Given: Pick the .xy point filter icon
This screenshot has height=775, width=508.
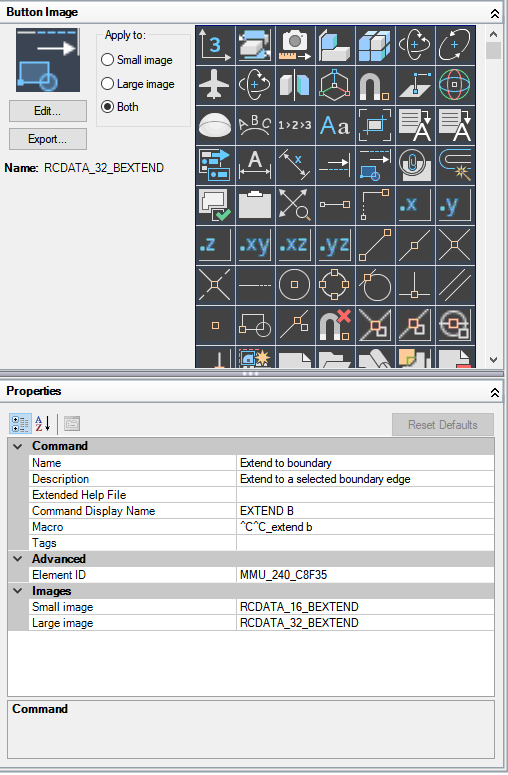Looking at the screenshot, I should (x=255, y=246).
